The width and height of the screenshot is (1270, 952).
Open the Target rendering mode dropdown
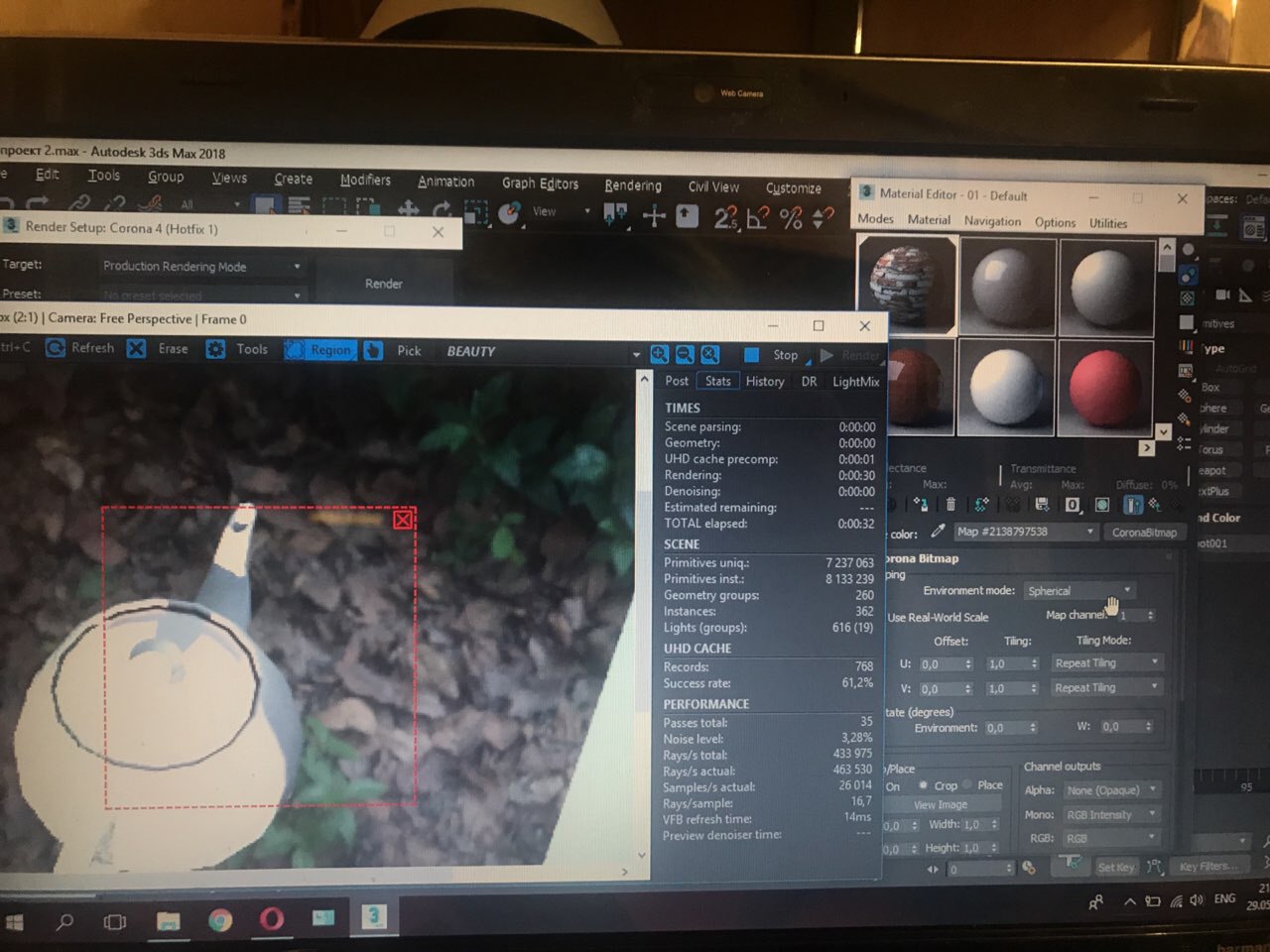click(x=201, y=266)
